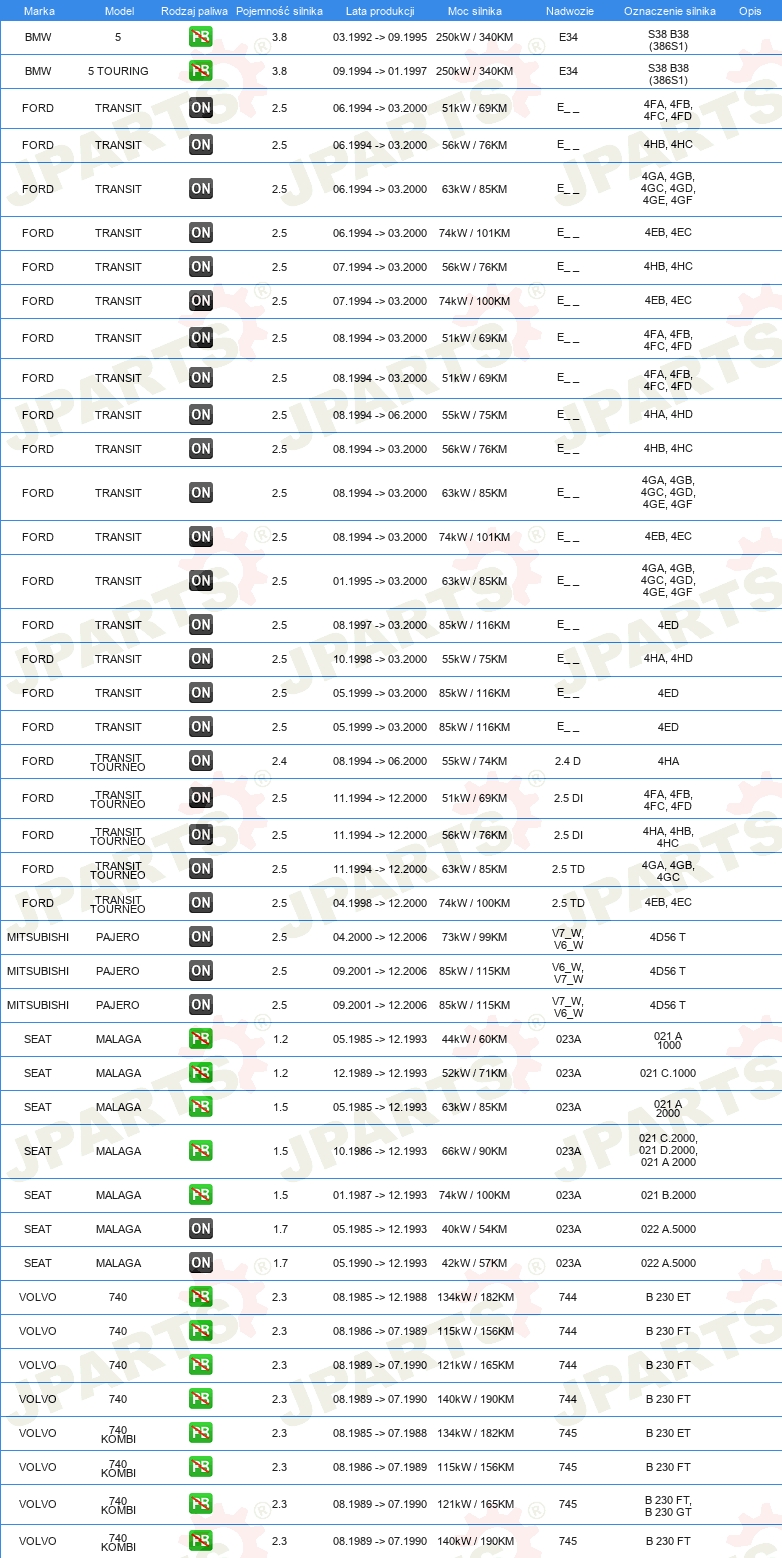782x1558 pixels.
Task: Click the date cell '08.1997 -> 03.2000'
Action: [x=380, y=625]
